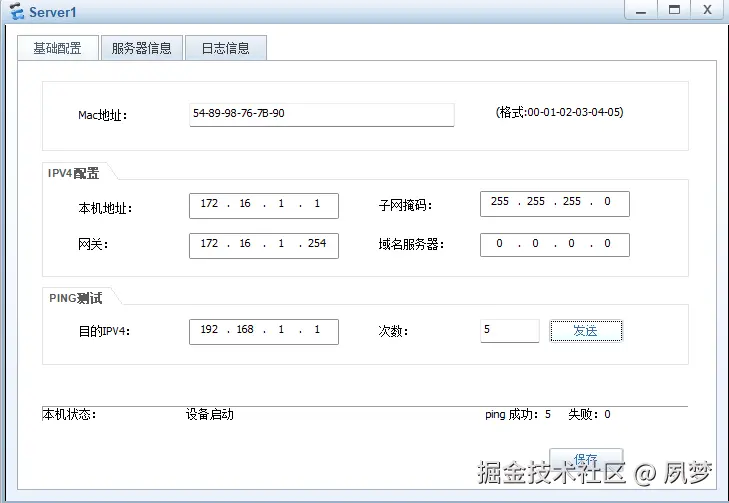
Task: Click the 次数 count field
Action: [510, 331]
